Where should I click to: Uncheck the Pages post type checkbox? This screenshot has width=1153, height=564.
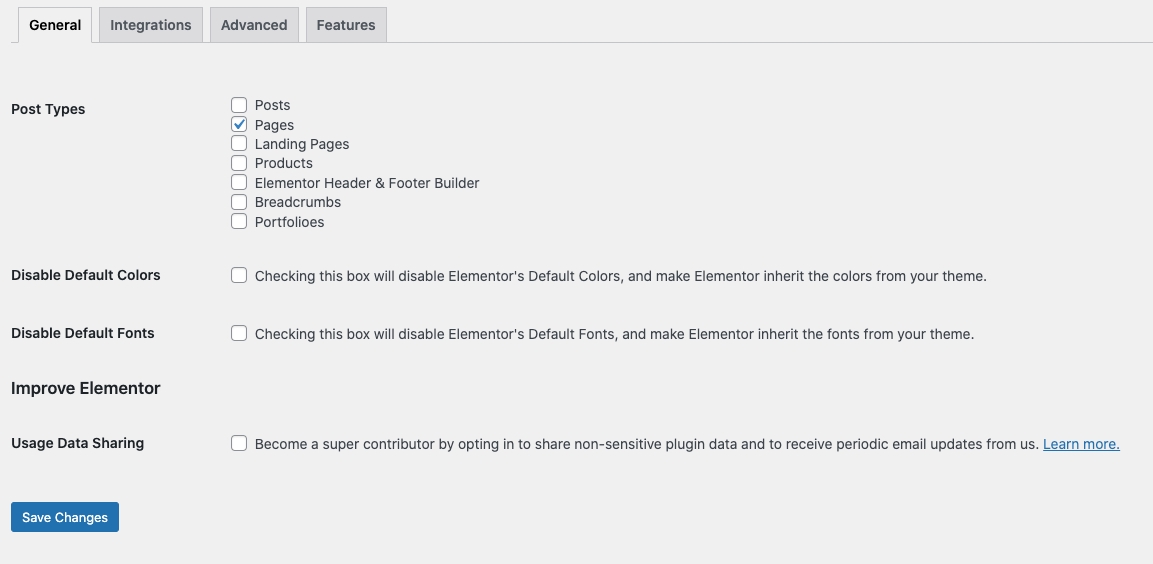click(239, 125)
